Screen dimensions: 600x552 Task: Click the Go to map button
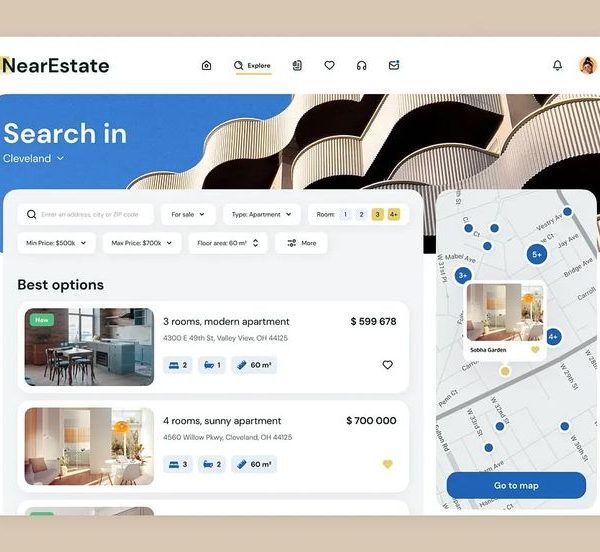(516, 485)
